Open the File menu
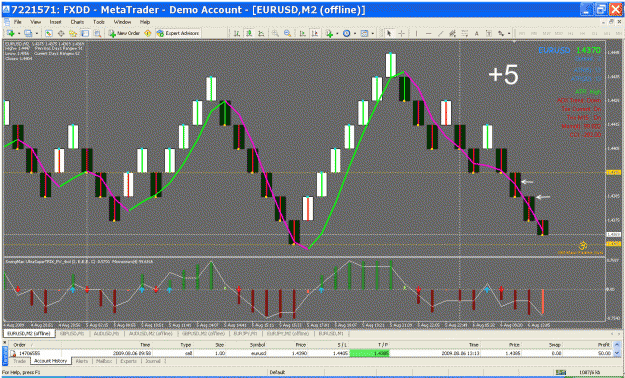This screenshot has width=625, height=378. pos(18,22)
